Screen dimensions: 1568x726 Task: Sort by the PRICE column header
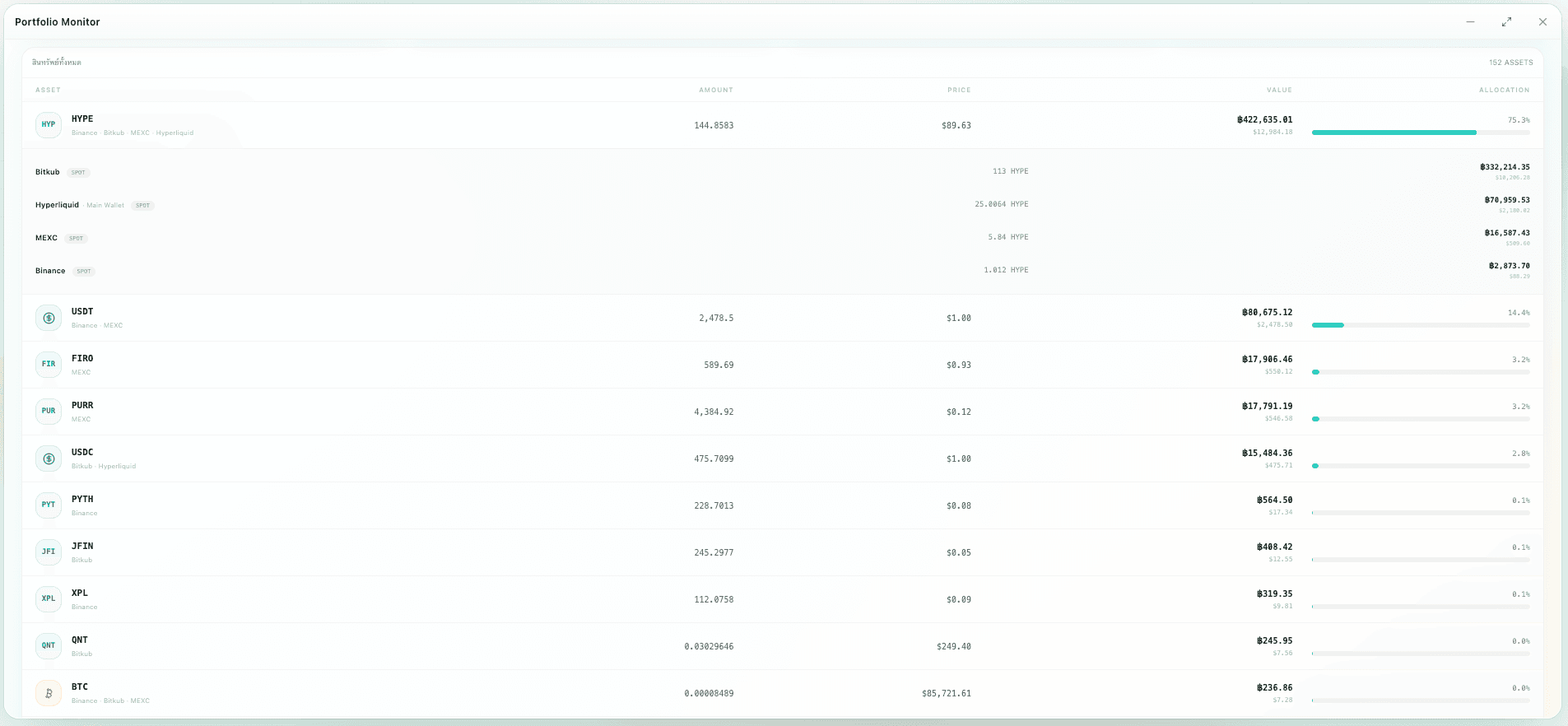coord(959,90)
